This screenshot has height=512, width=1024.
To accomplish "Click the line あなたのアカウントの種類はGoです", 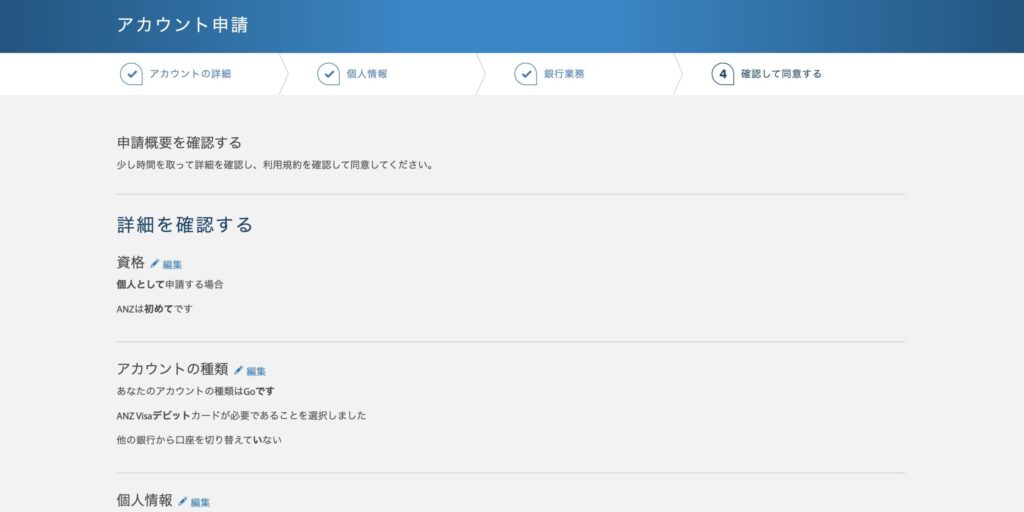I will pyautogui.click(x=196, y=391).
